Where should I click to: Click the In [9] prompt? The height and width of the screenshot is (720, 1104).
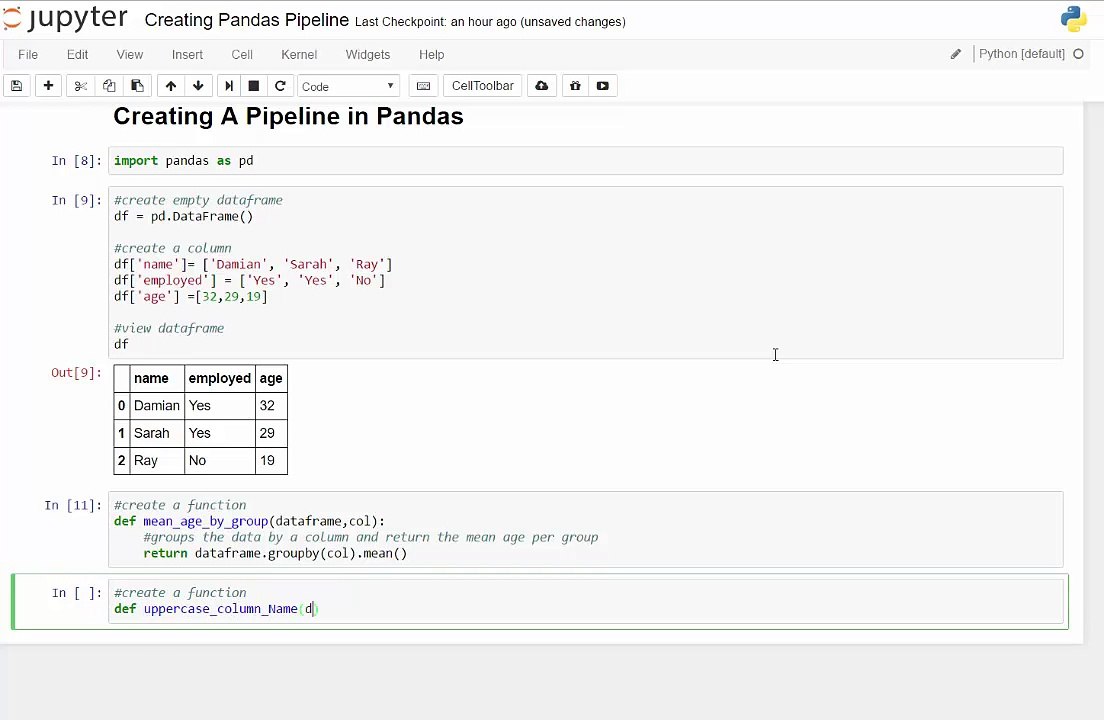(76, 201)
